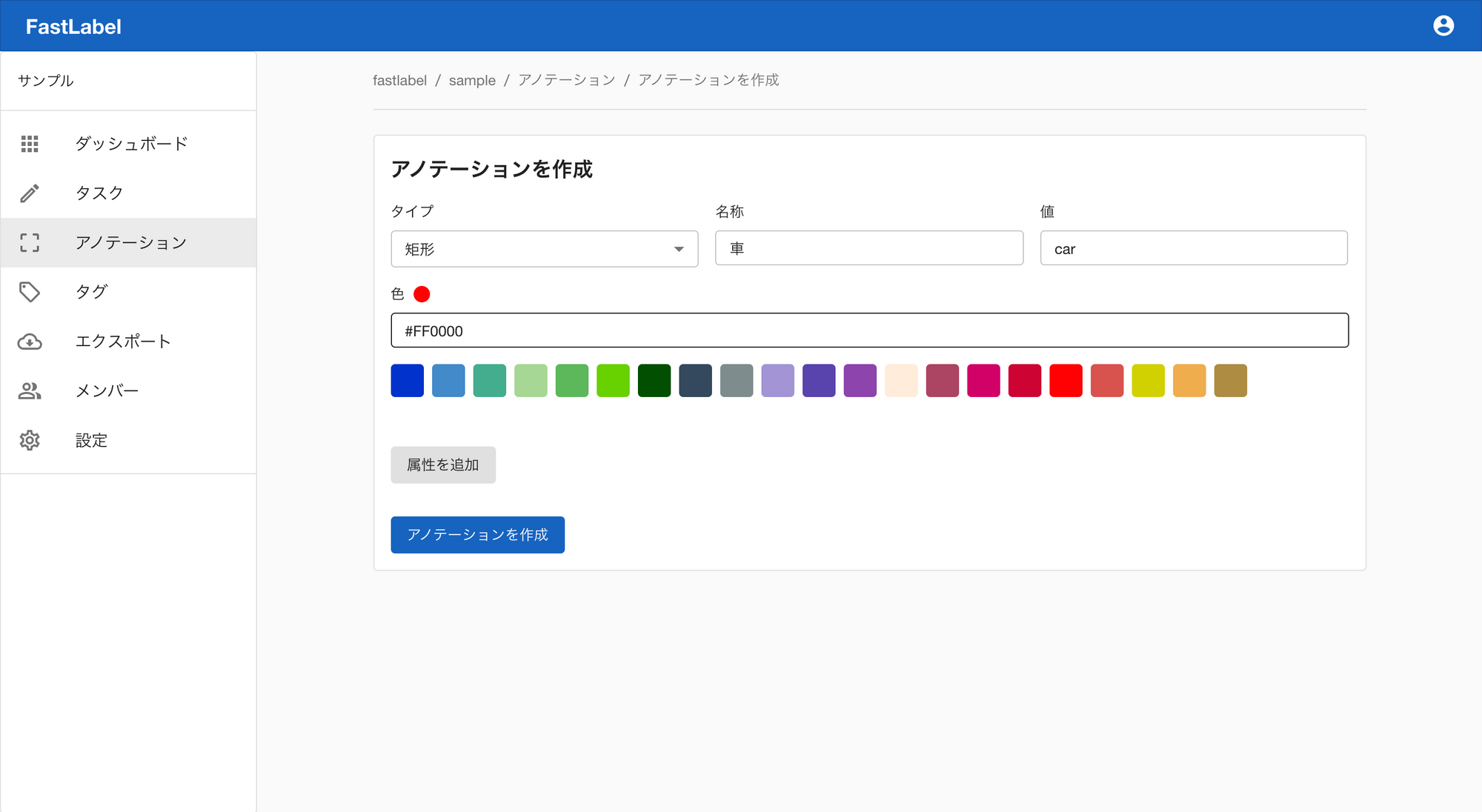Select the dark forest green swatch
This screenshot has width=1482, height=812.
pos(654,381)
